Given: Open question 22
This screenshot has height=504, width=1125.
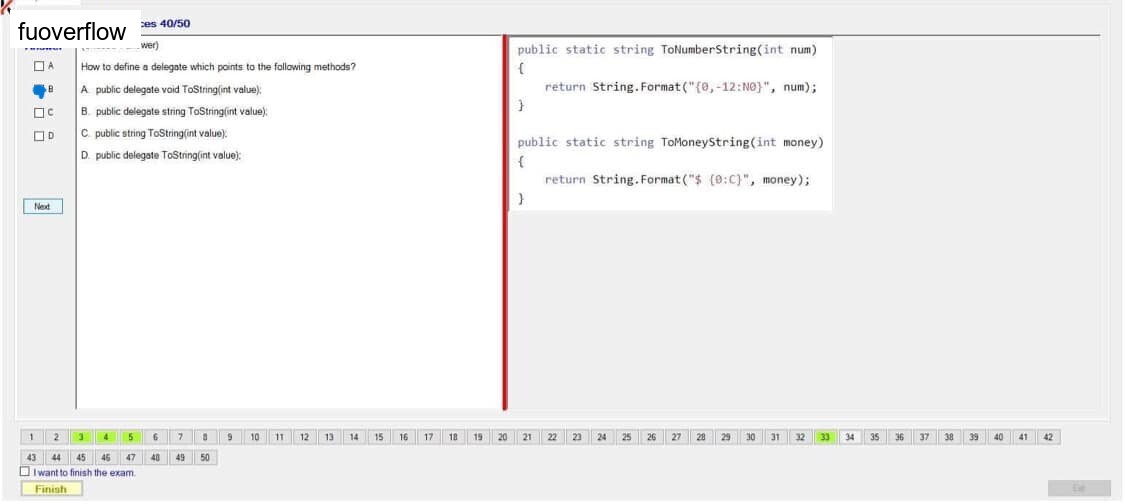Looking at the screenshot, I should pos(552,437).
